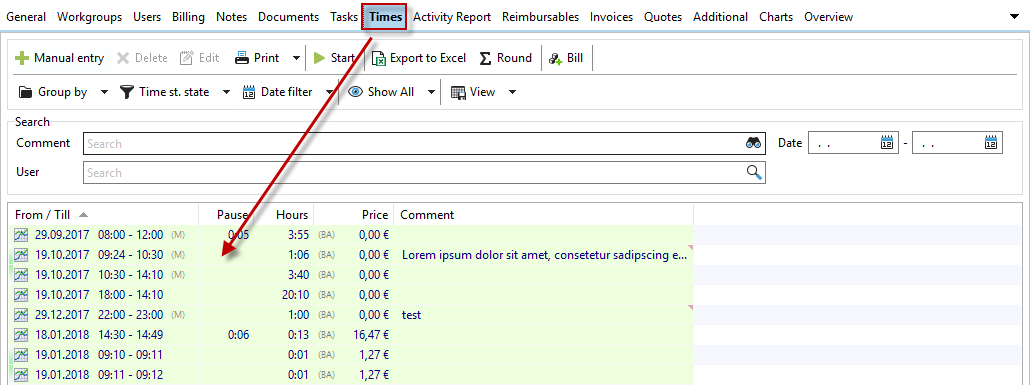Export to Excel

pyautogui.click(x=419, y=58)
